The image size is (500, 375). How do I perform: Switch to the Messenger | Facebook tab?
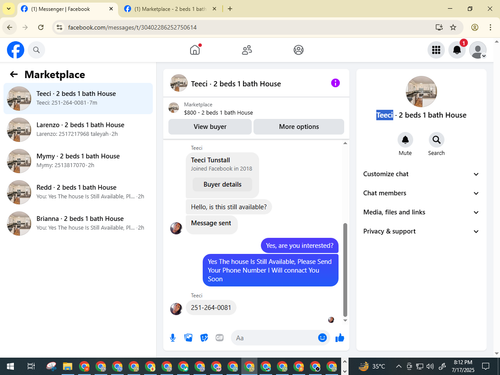coord(67,9)
